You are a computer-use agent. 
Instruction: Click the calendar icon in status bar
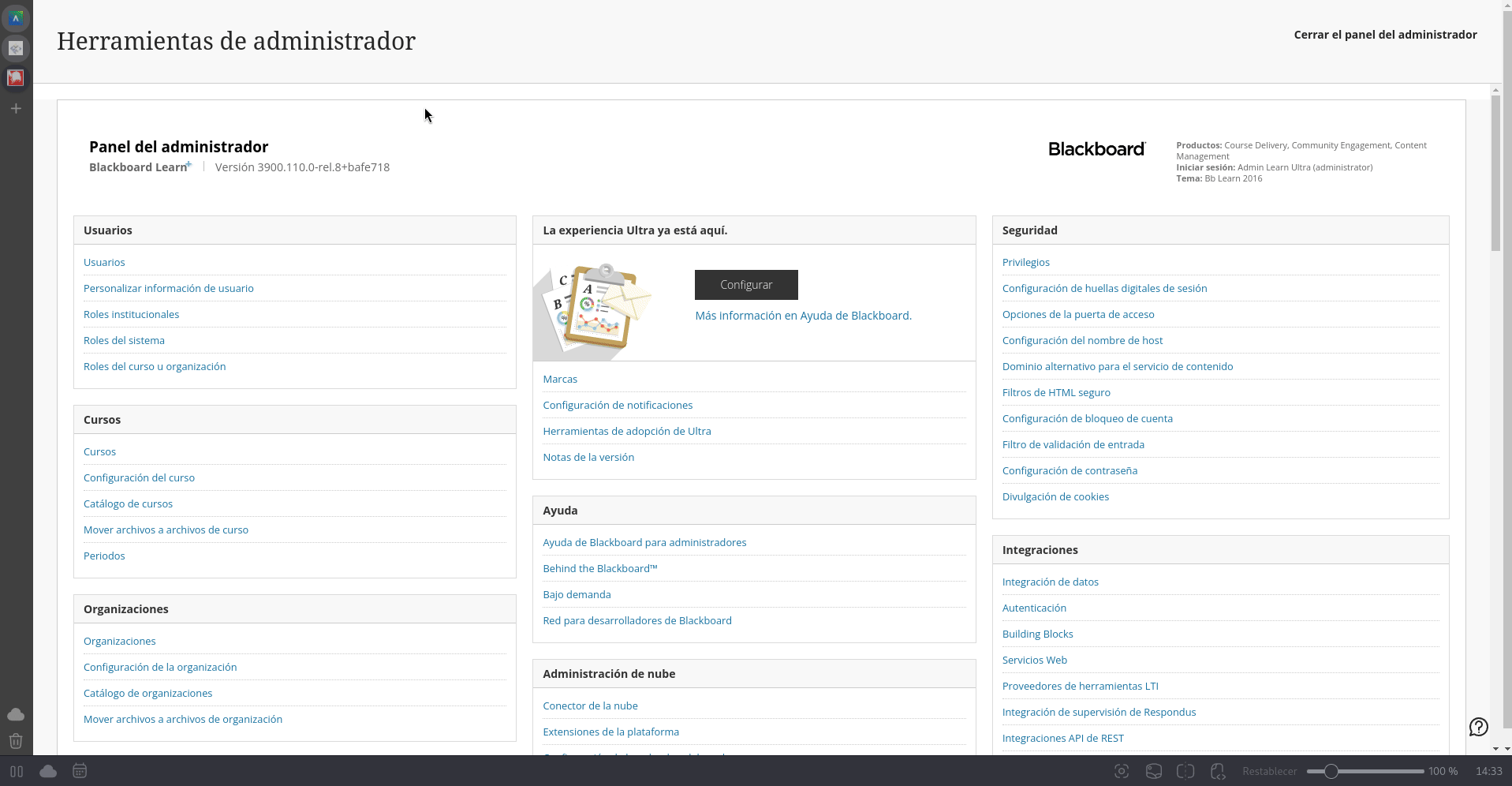[x=79, y=771]
